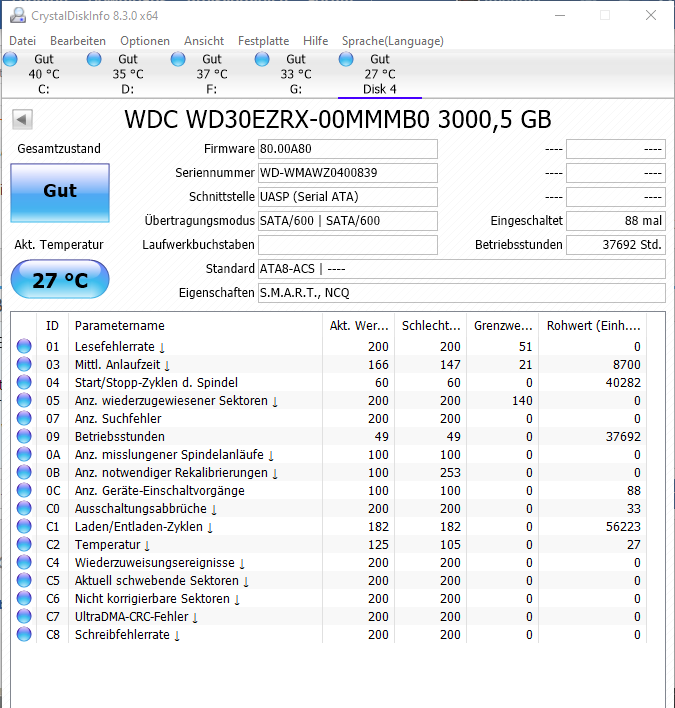Select the blue status orb of drive C:

[10, 59]
